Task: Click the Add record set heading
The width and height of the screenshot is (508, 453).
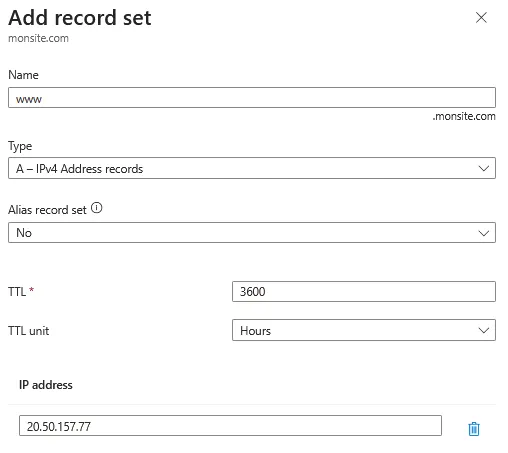Action: (x=80, y=18)
